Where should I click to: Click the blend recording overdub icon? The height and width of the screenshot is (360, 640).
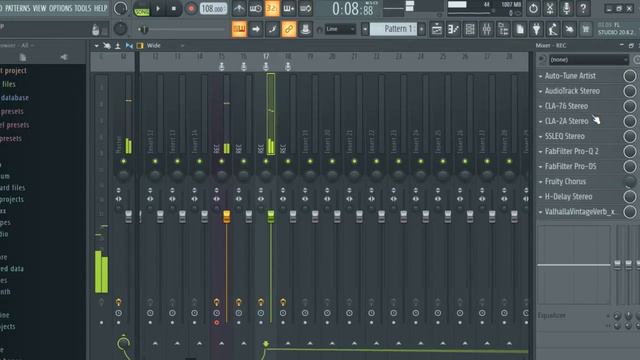[289, 8]
